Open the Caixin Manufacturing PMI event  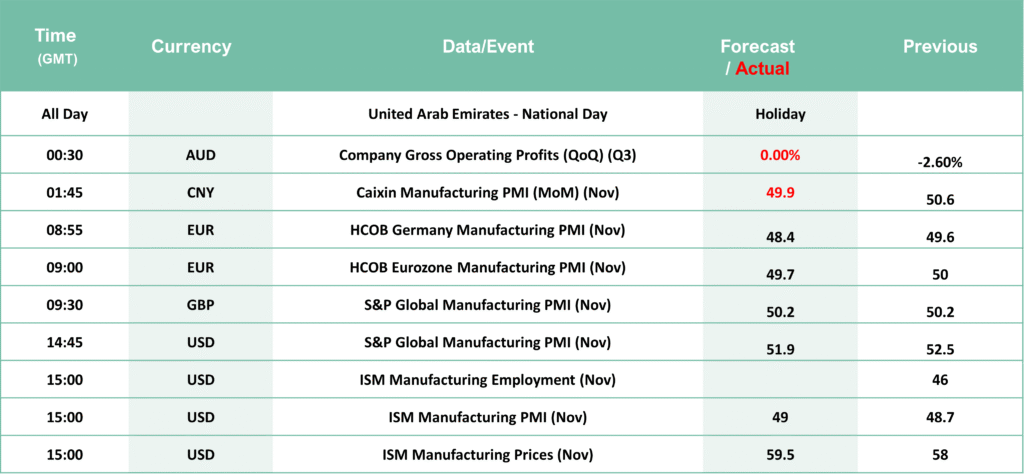[488, 192]
